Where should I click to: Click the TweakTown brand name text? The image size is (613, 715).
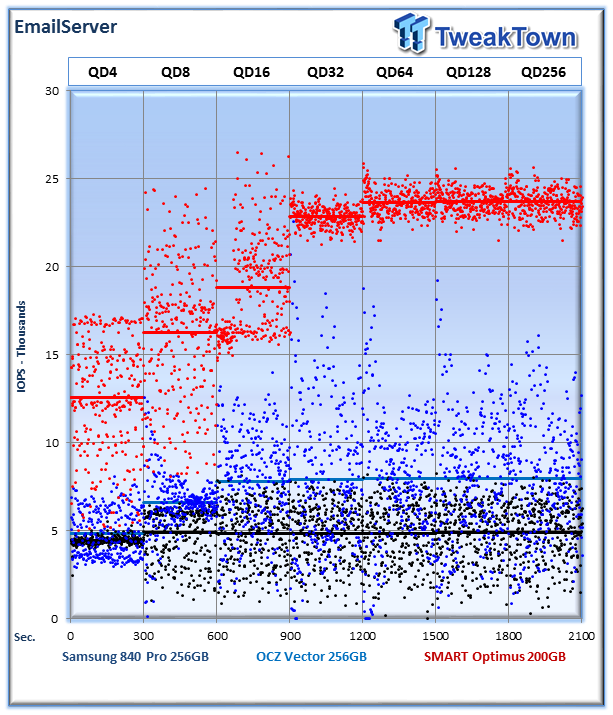click(505, 37)
